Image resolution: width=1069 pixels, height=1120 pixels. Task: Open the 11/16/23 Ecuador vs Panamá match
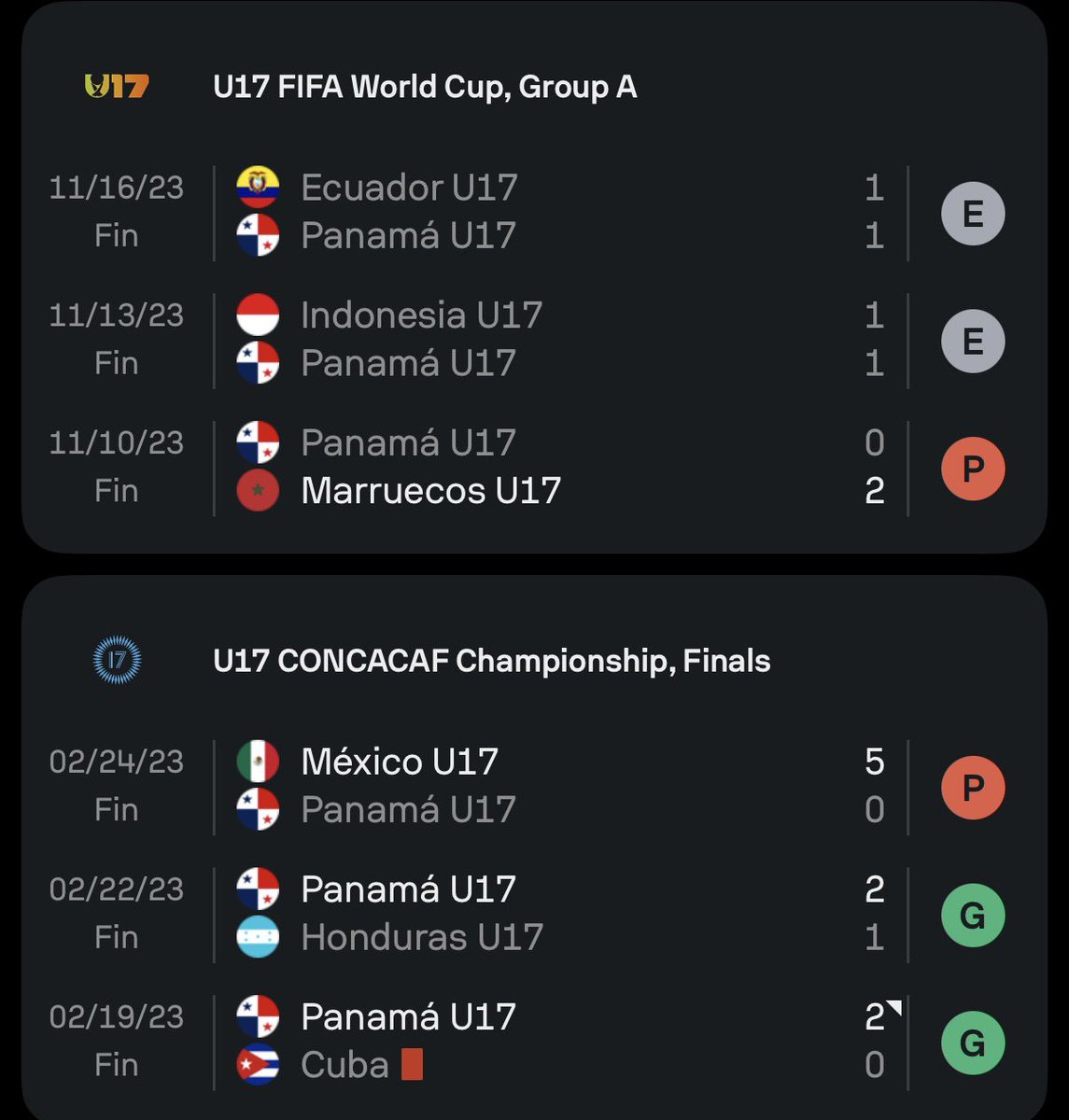(534, 212)
